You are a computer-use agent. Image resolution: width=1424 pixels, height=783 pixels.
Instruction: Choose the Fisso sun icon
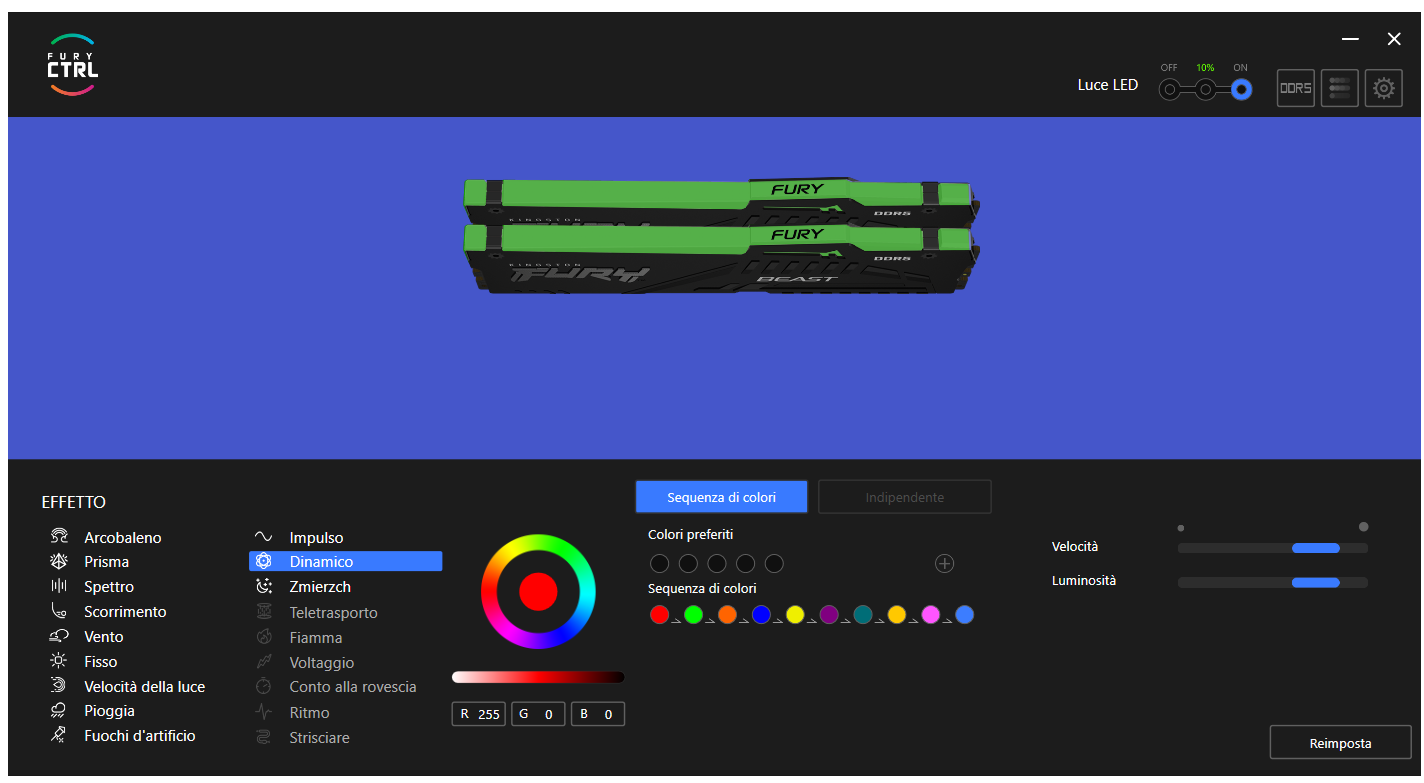coord(60,662)
